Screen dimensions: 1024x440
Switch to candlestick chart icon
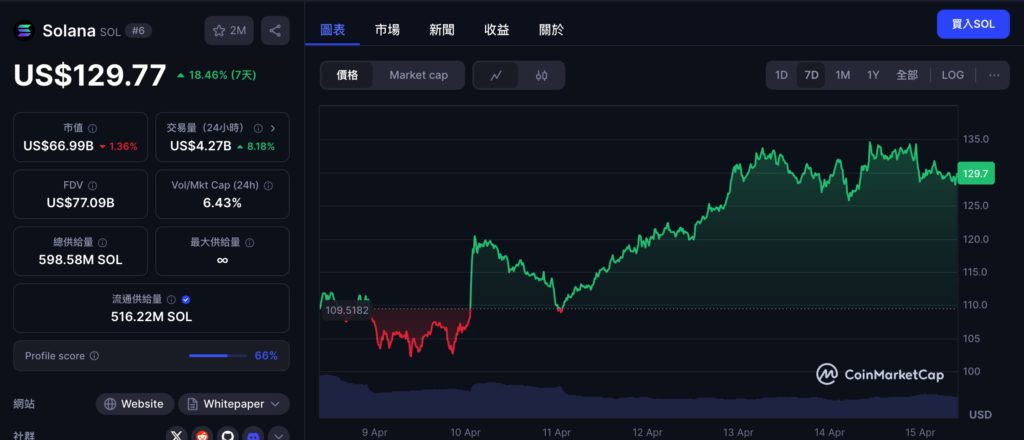pyautogui.click(x=541, y=75)
